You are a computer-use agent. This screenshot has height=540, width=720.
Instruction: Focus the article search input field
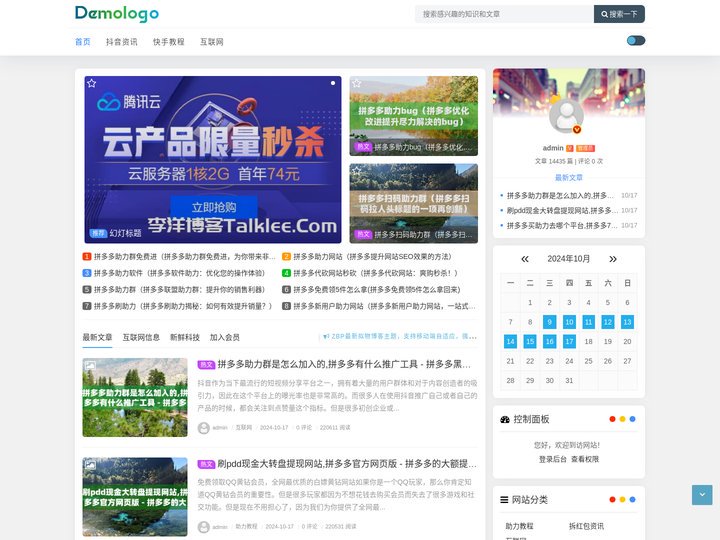click(x=504, y=14)
